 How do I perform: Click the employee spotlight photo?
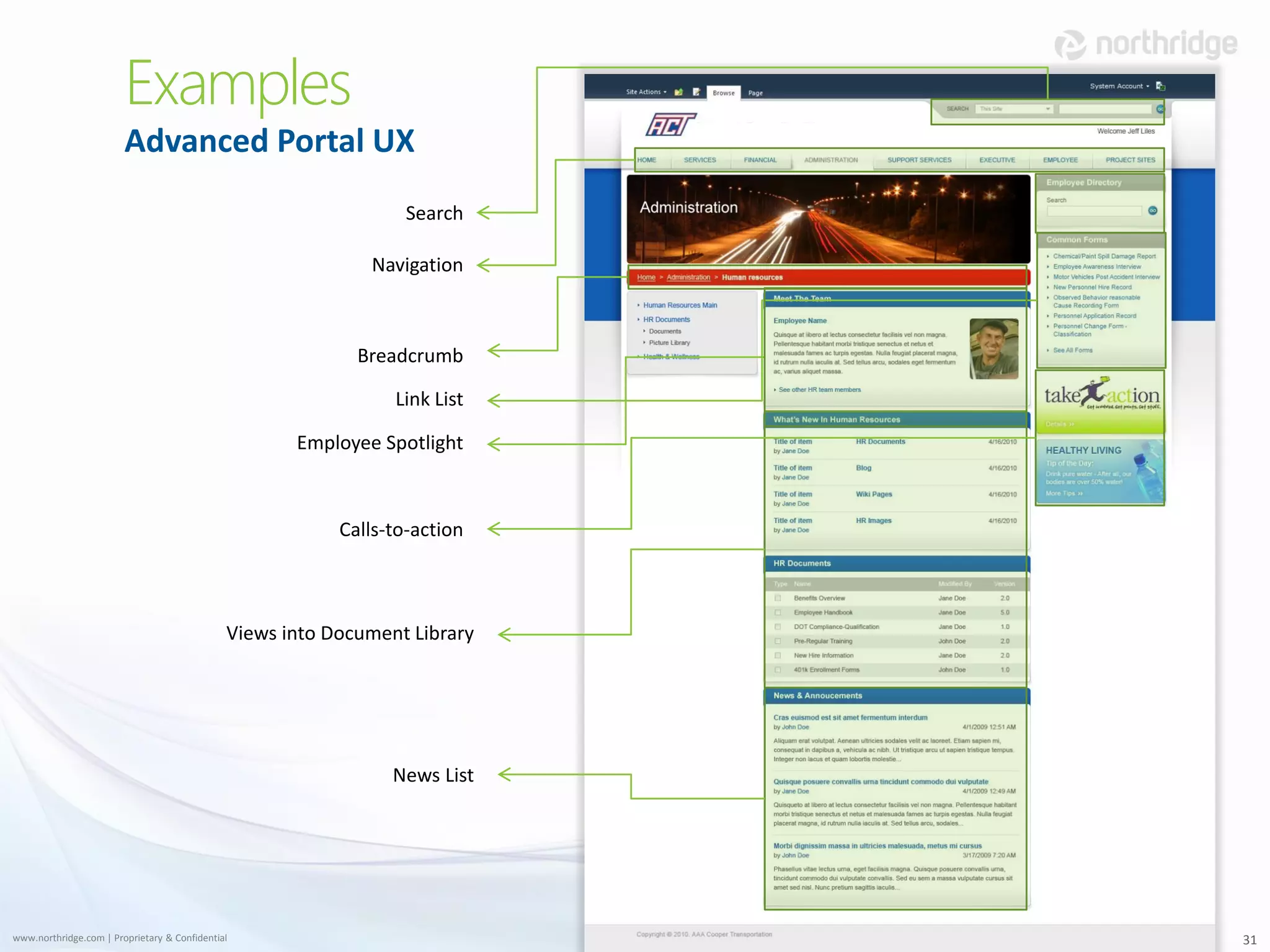[x=993, y=349]
